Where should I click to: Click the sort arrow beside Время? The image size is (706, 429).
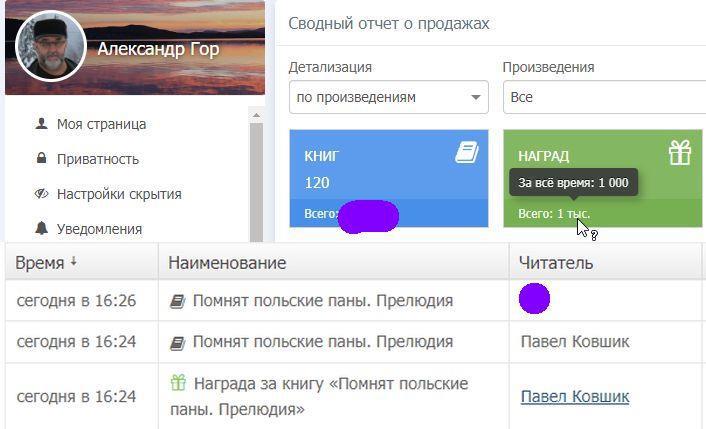pyautogui.click(x=73, y=261)
